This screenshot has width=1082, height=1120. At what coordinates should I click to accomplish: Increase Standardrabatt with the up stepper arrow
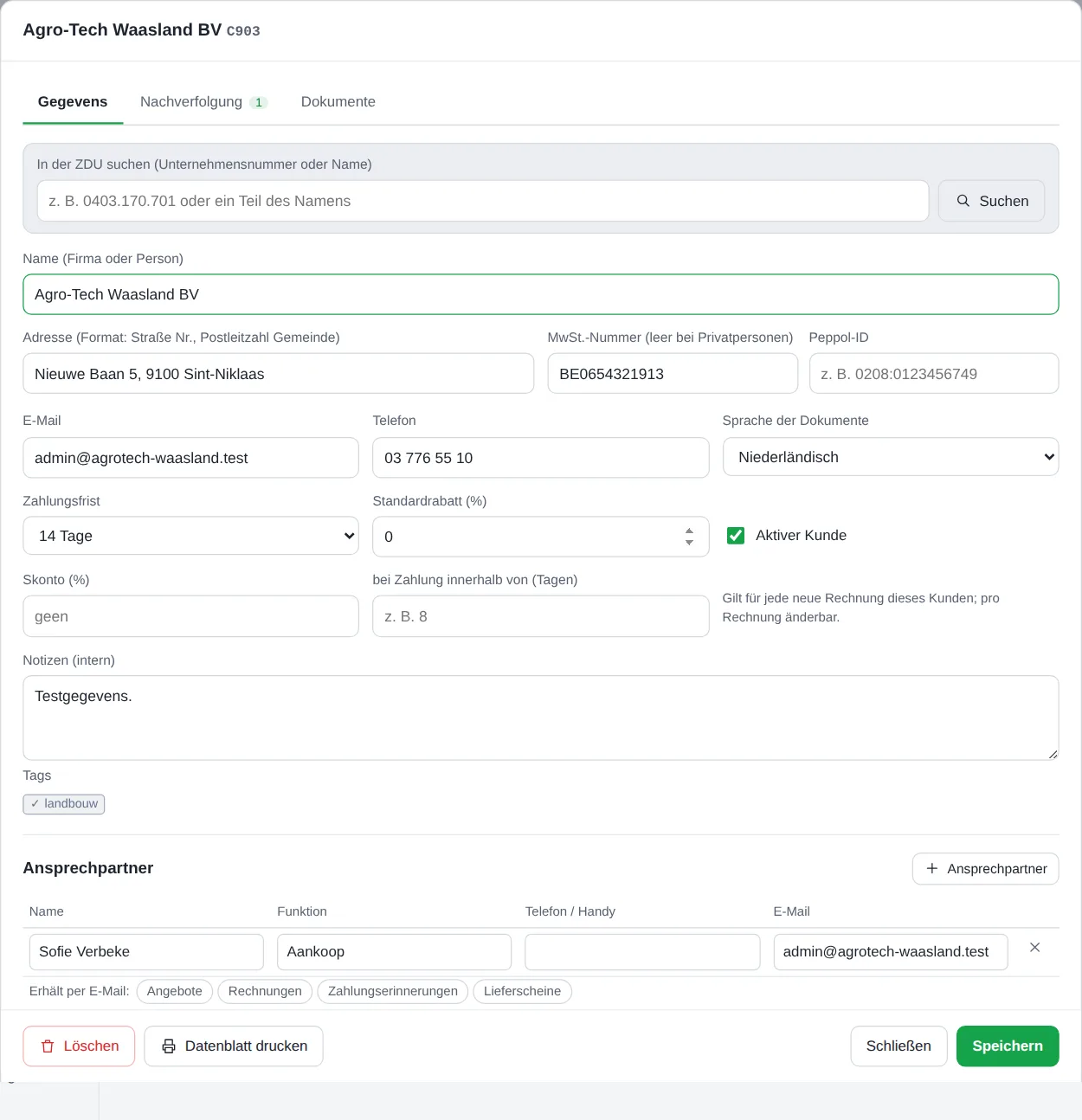click(x=689, y=531)
